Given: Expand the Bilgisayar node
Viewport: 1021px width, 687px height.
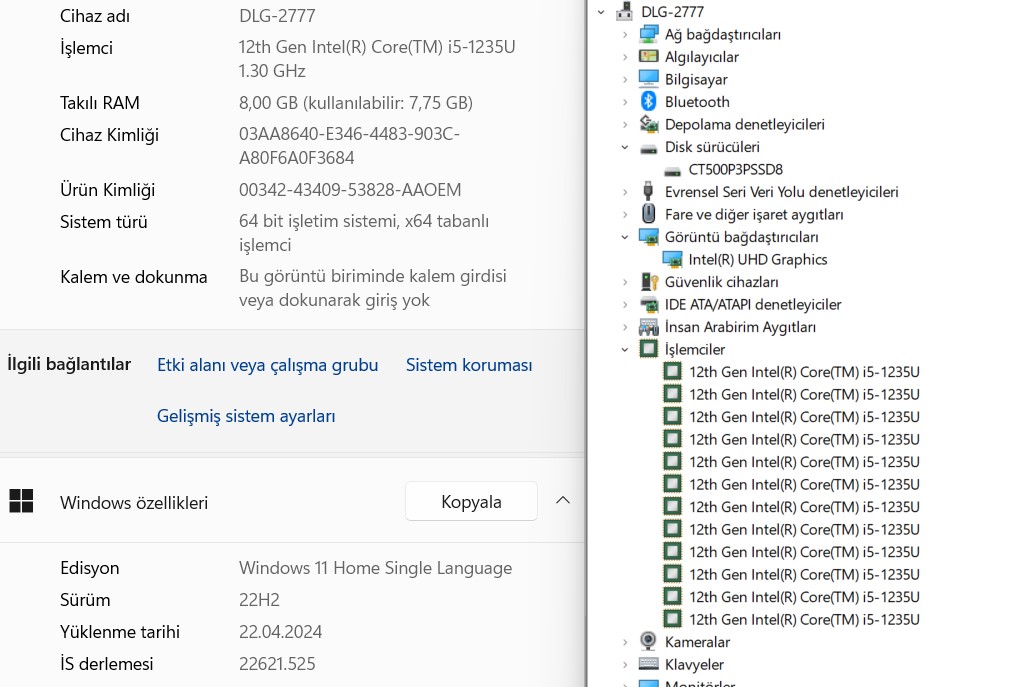Looking at the screenshot, I should (625, 79).
